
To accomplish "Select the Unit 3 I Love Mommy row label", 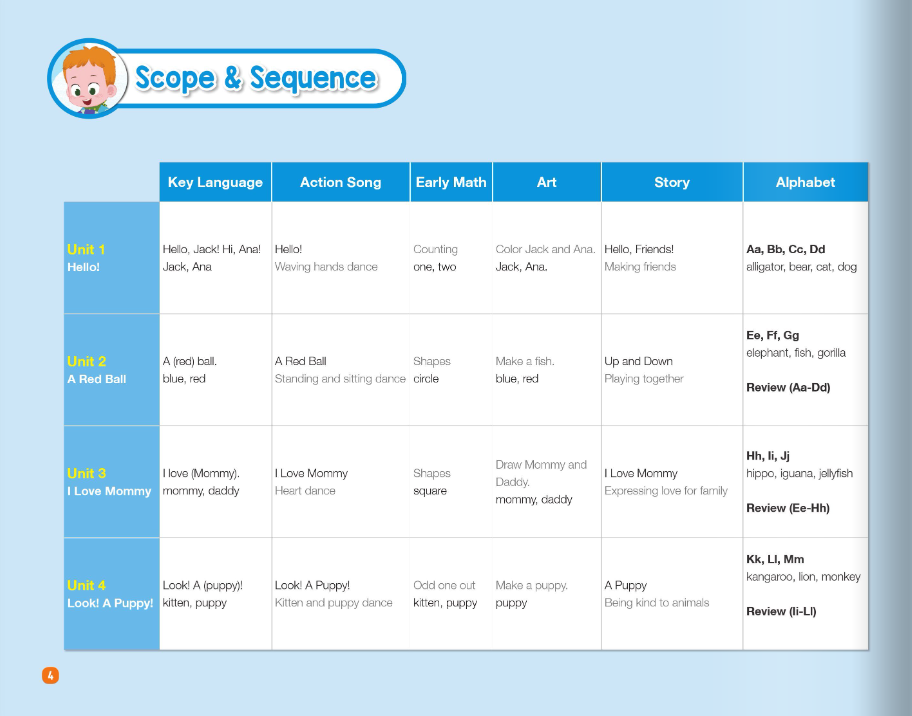I will tap(108, 482).
